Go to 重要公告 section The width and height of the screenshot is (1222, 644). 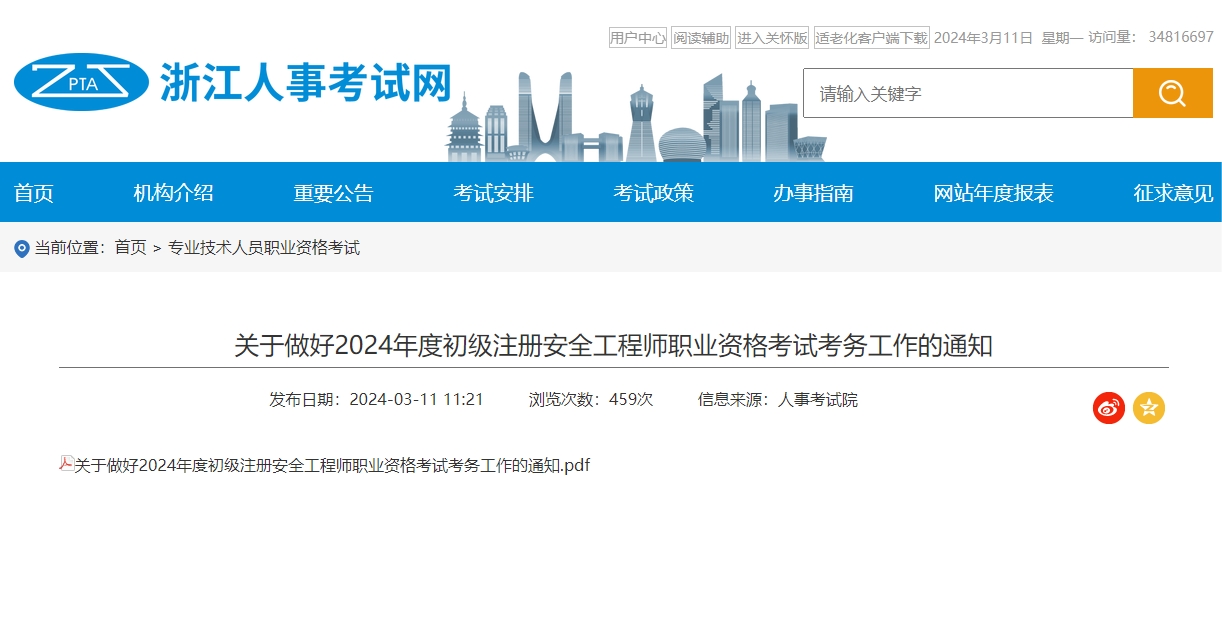pos(333,193)
